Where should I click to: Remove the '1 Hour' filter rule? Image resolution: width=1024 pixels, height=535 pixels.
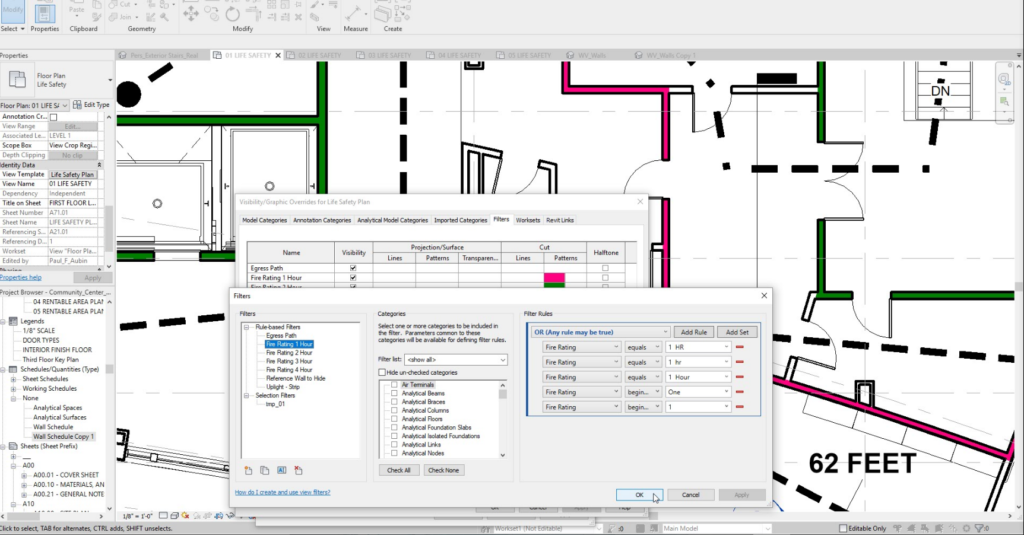click(x=739, y=377)
